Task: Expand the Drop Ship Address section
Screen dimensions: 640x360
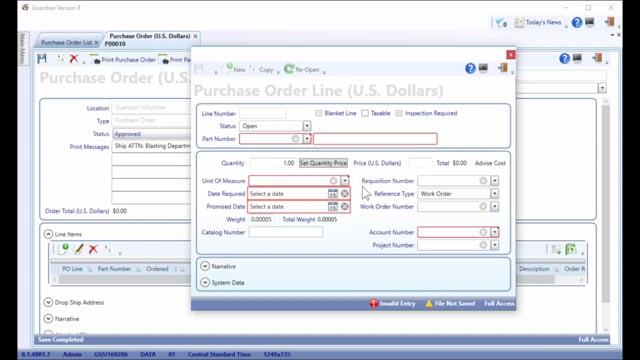Action: 48,302
